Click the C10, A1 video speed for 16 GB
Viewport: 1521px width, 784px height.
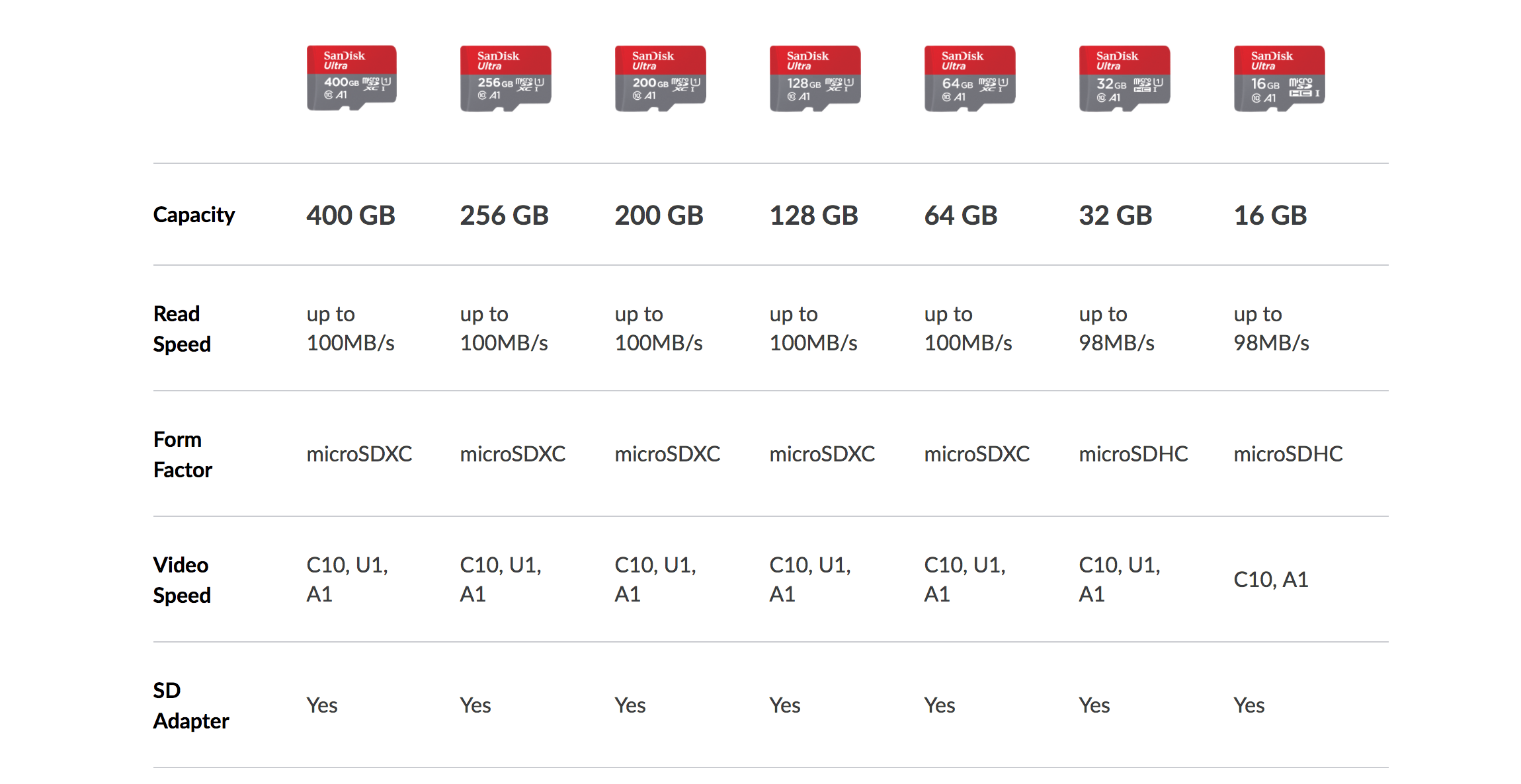tap(1271, 580)
